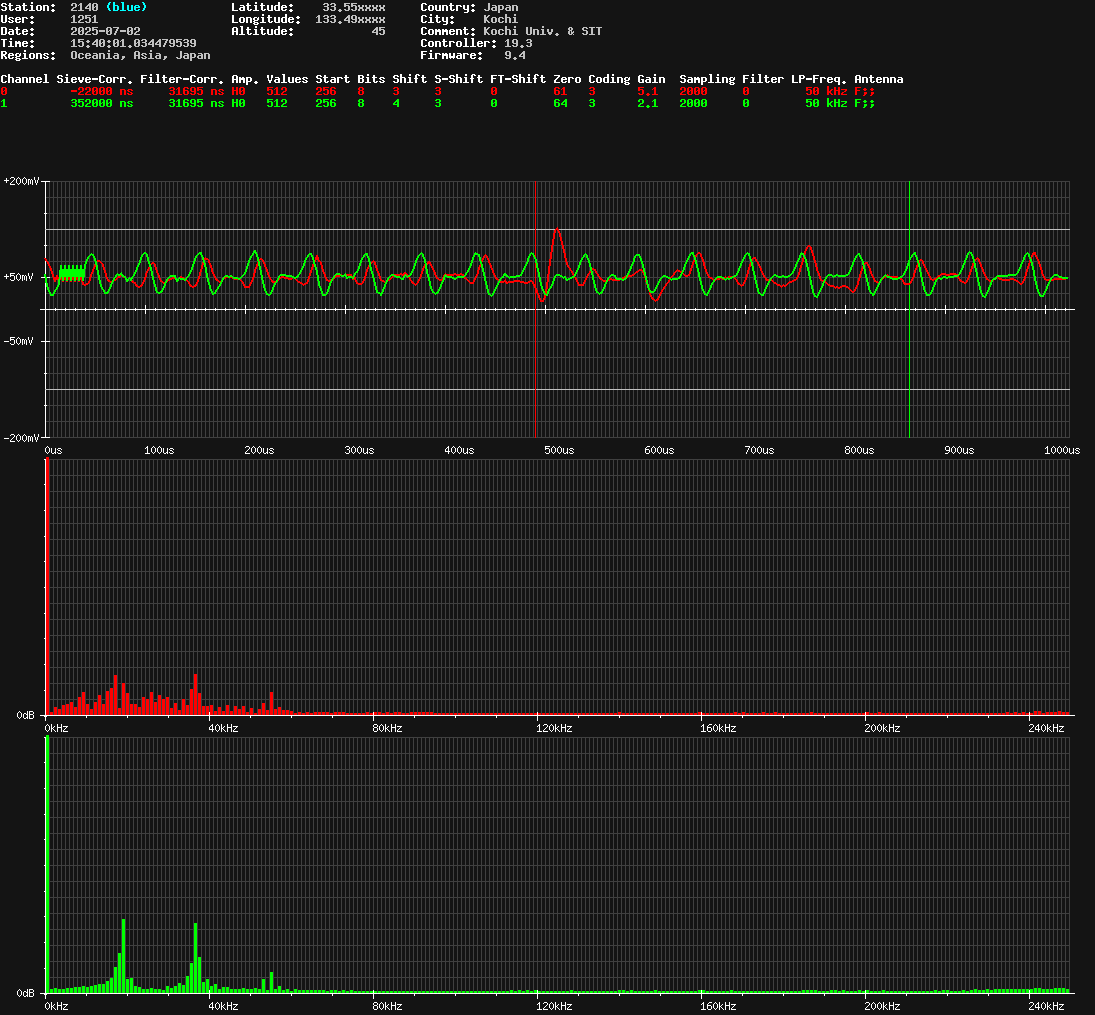The image size is (1095, 1015).
Task: Click the 800us time axis label
Action: pyautogui.click(x=859, y=450)
